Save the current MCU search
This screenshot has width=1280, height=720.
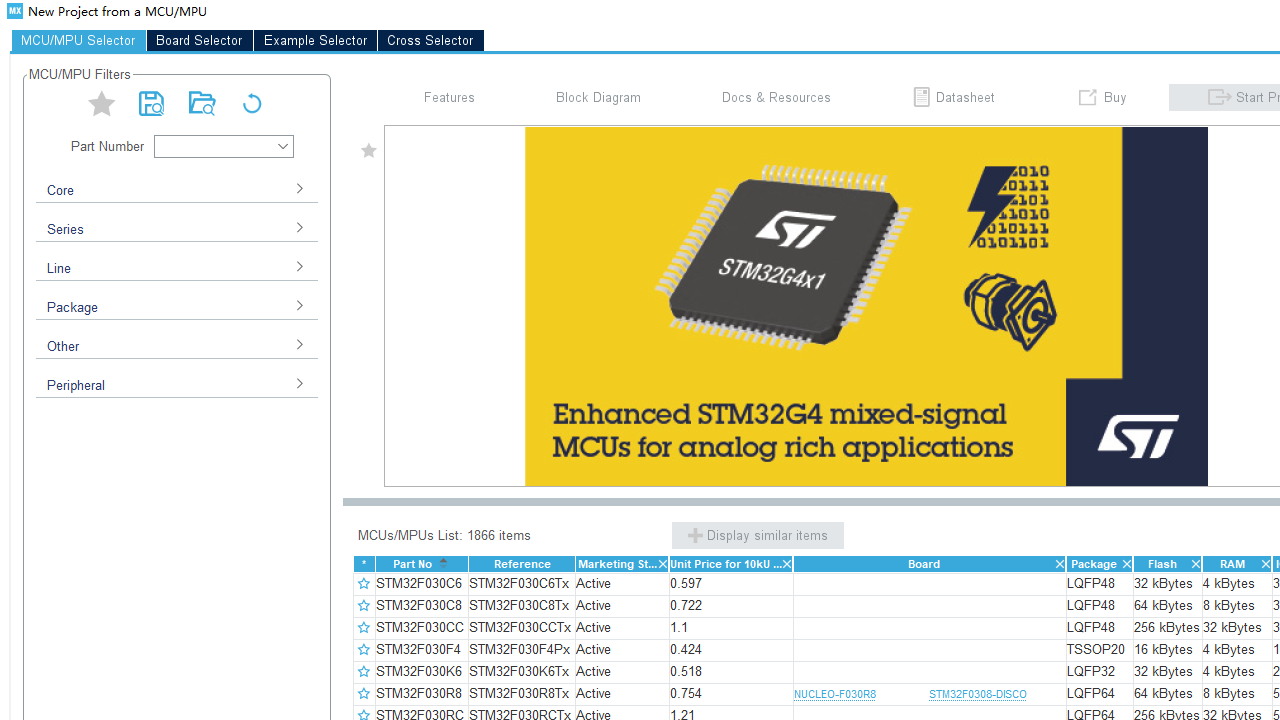(151, 103)
